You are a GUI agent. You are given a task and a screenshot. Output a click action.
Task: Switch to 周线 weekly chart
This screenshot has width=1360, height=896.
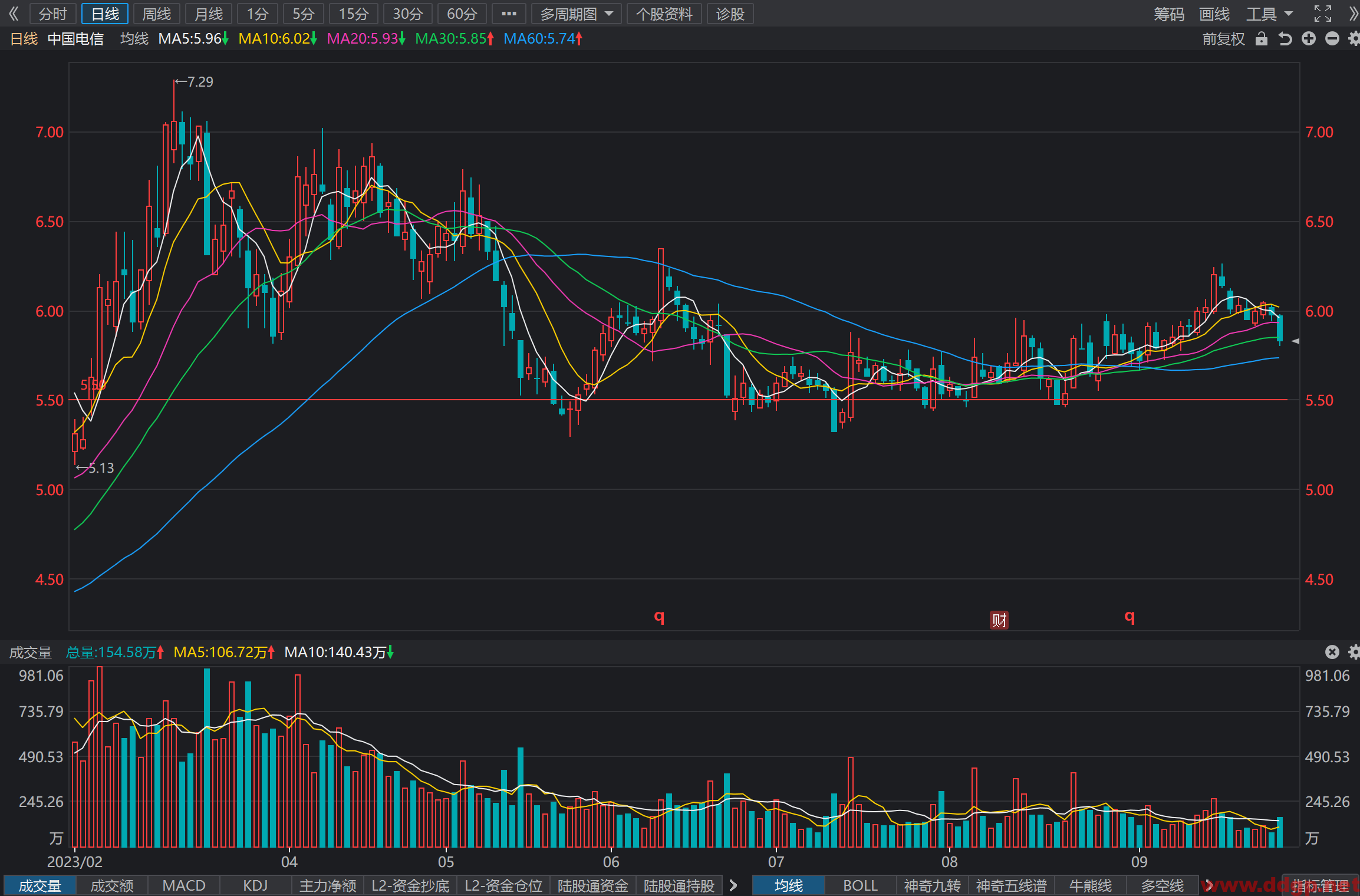pyautogui.click(x=157, y=14)
